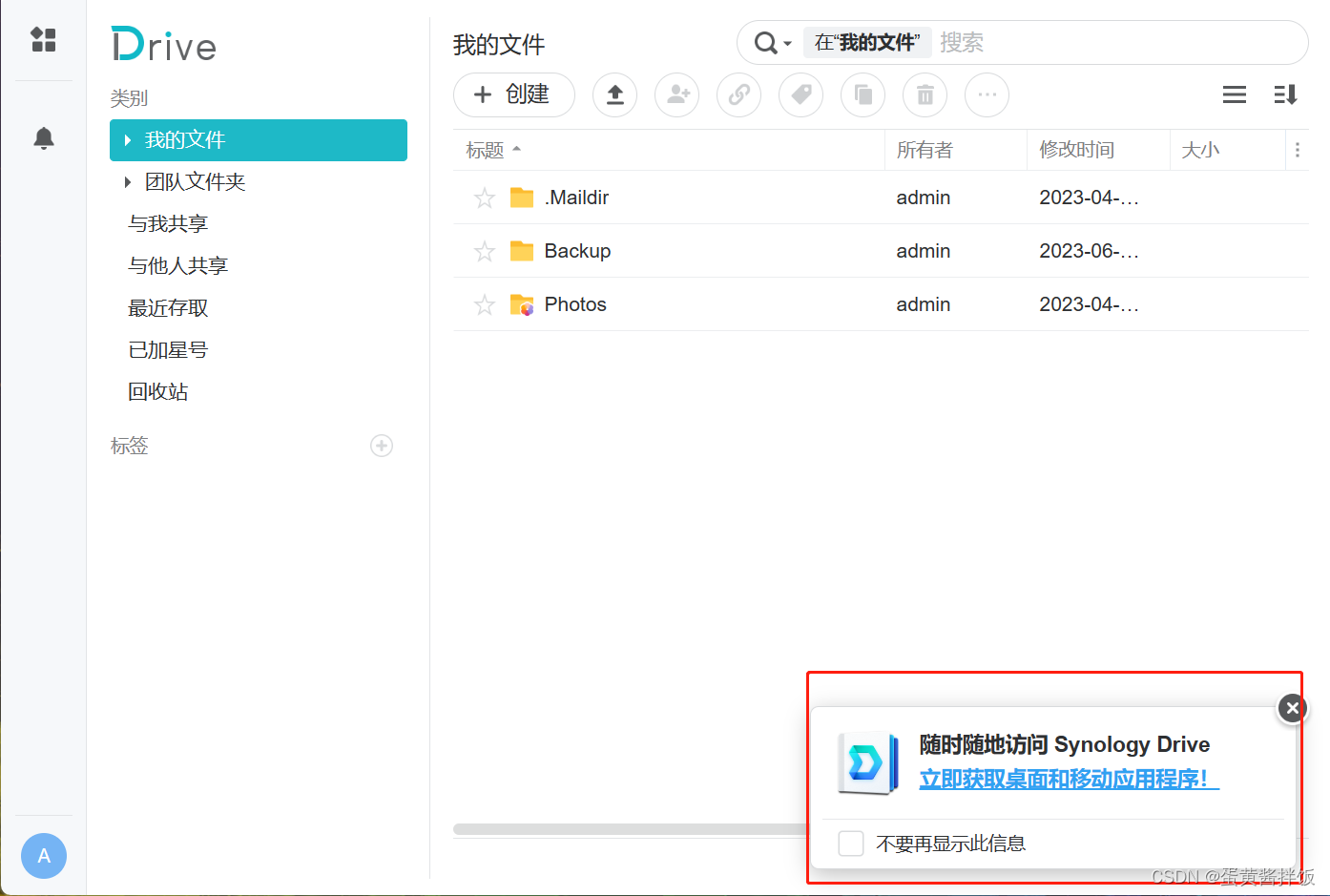Click the Drive logo
This screenshot has height=896, width=1330.
pyautogui.click(x=164, y=45)
